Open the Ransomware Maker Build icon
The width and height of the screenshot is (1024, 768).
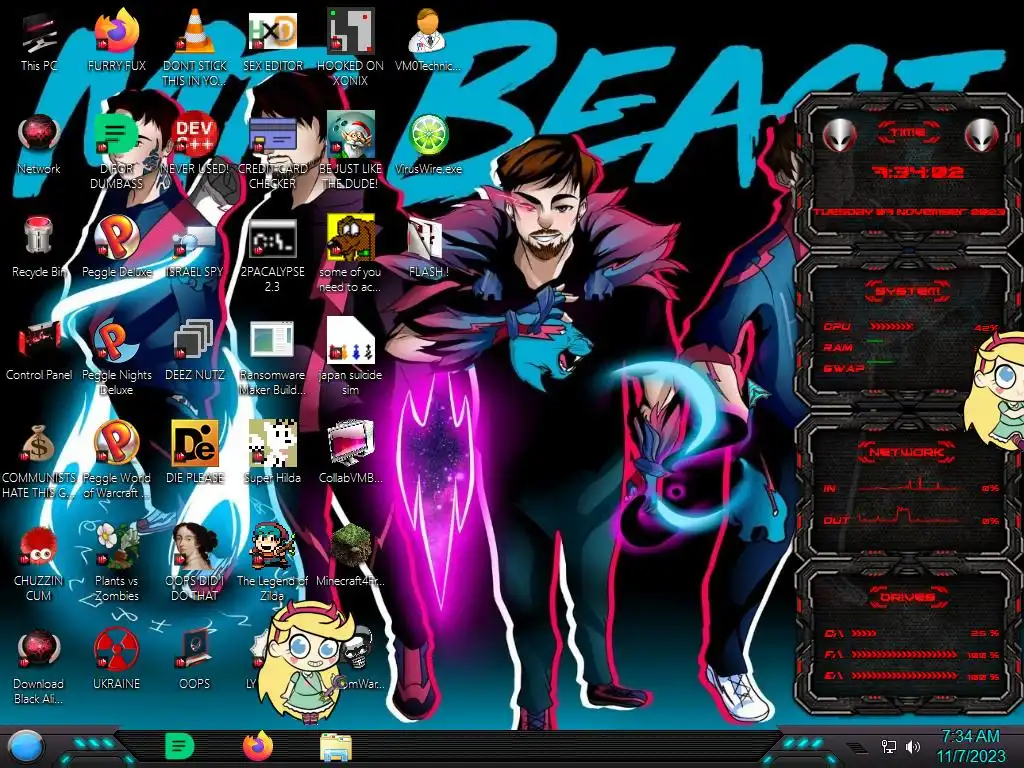(272, 358)
